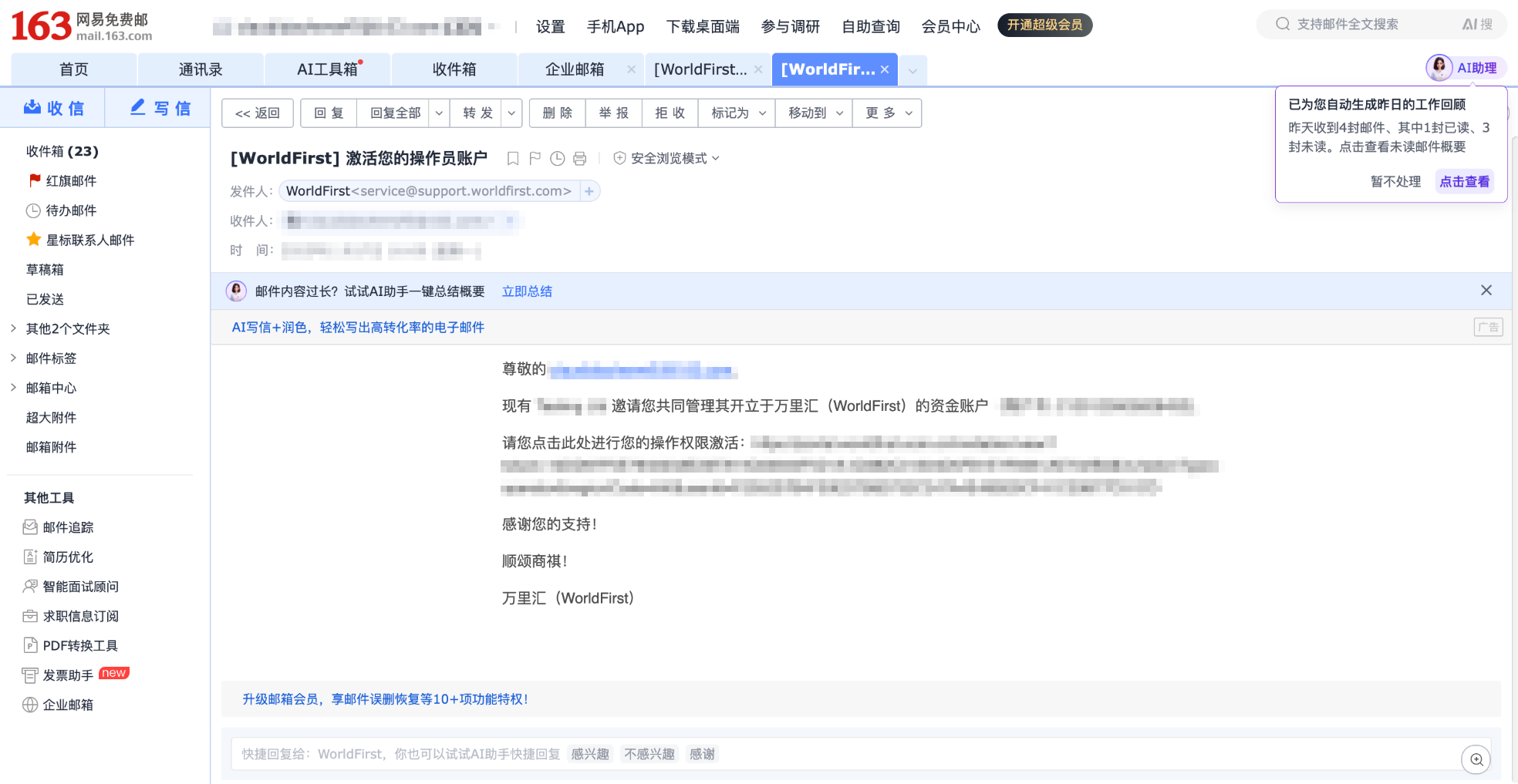Click 暂不处理 in the work review popup
This screenshot has width=1518, height=784.
(1396, 181)
